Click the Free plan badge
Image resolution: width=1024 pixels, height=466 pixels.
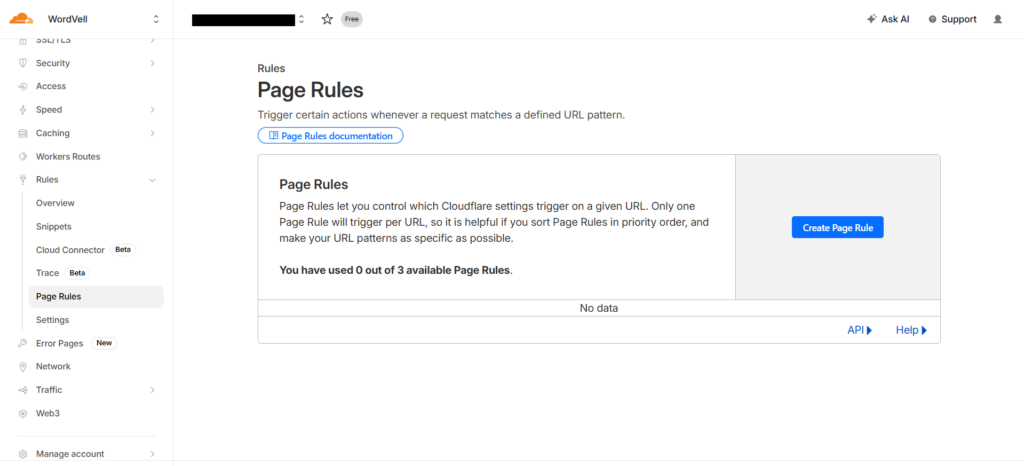coord(351,20)
